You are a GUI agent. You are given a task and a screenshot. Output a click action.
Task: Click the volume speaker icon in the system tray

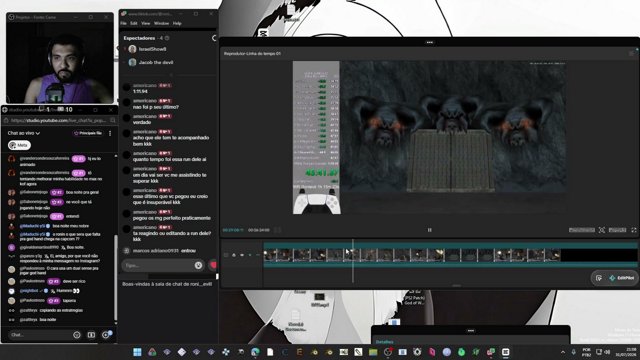point(607,352)
